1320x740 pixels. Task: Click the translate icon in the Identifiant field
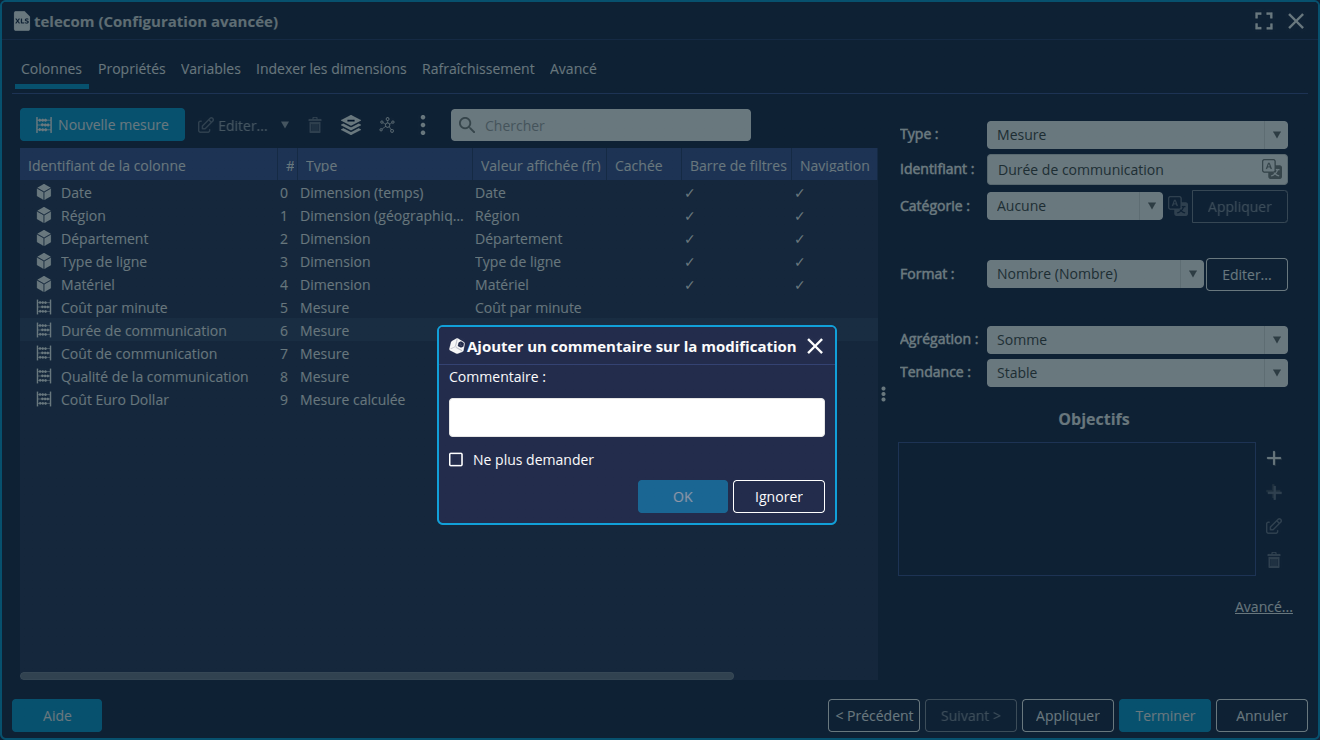[x=1271, y=169]
